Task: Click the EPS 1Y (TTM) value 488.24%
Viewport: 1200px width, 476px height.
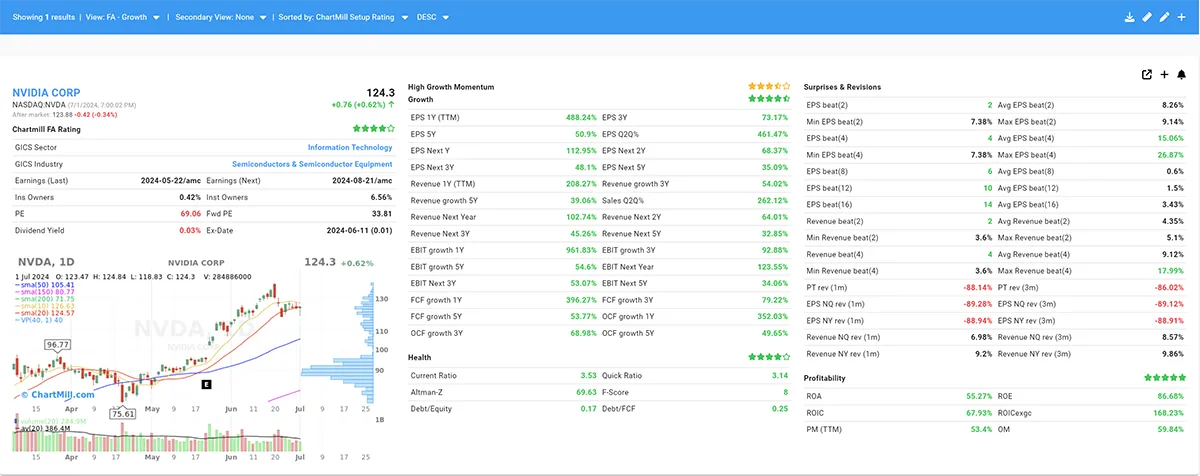Action: coord(579,117)
